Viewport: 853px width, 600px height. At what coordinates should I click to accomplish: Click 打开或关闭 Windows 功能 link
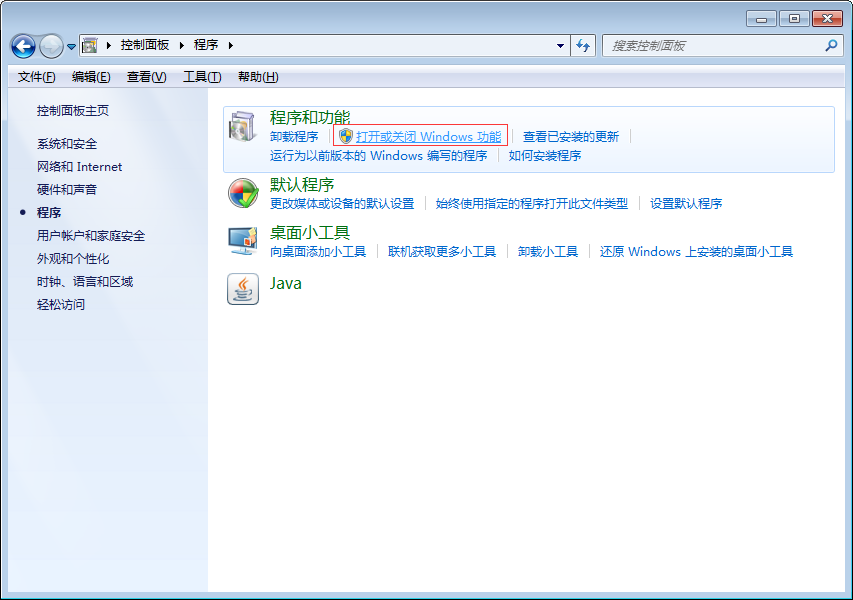point(429,137)
